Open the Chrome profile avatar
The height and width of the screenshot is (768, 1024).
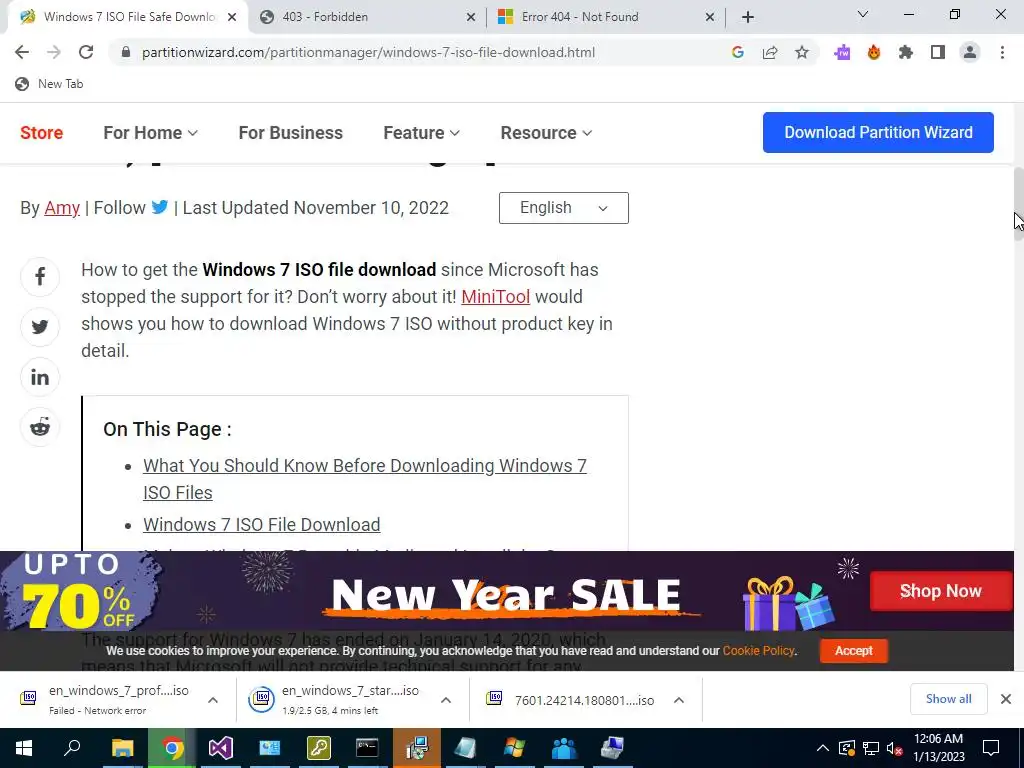click(970, 52)
